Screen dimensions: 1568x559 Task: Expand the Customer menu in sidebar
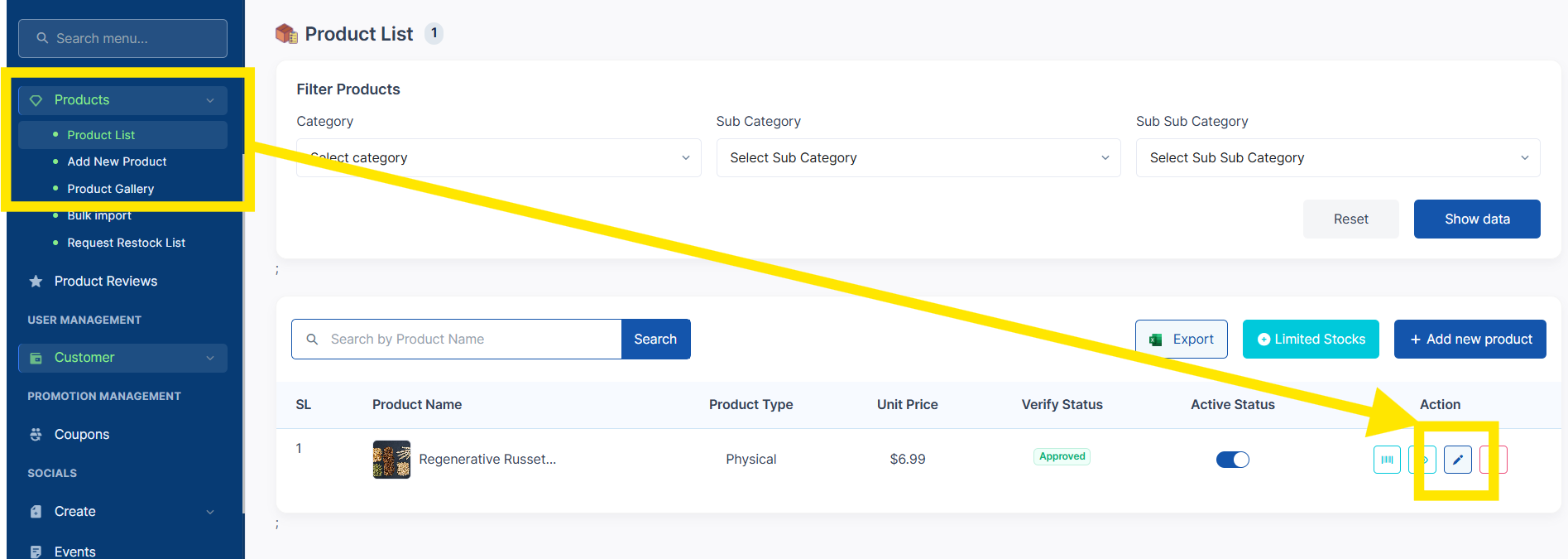pyautogui.click(x=122, y=358)
